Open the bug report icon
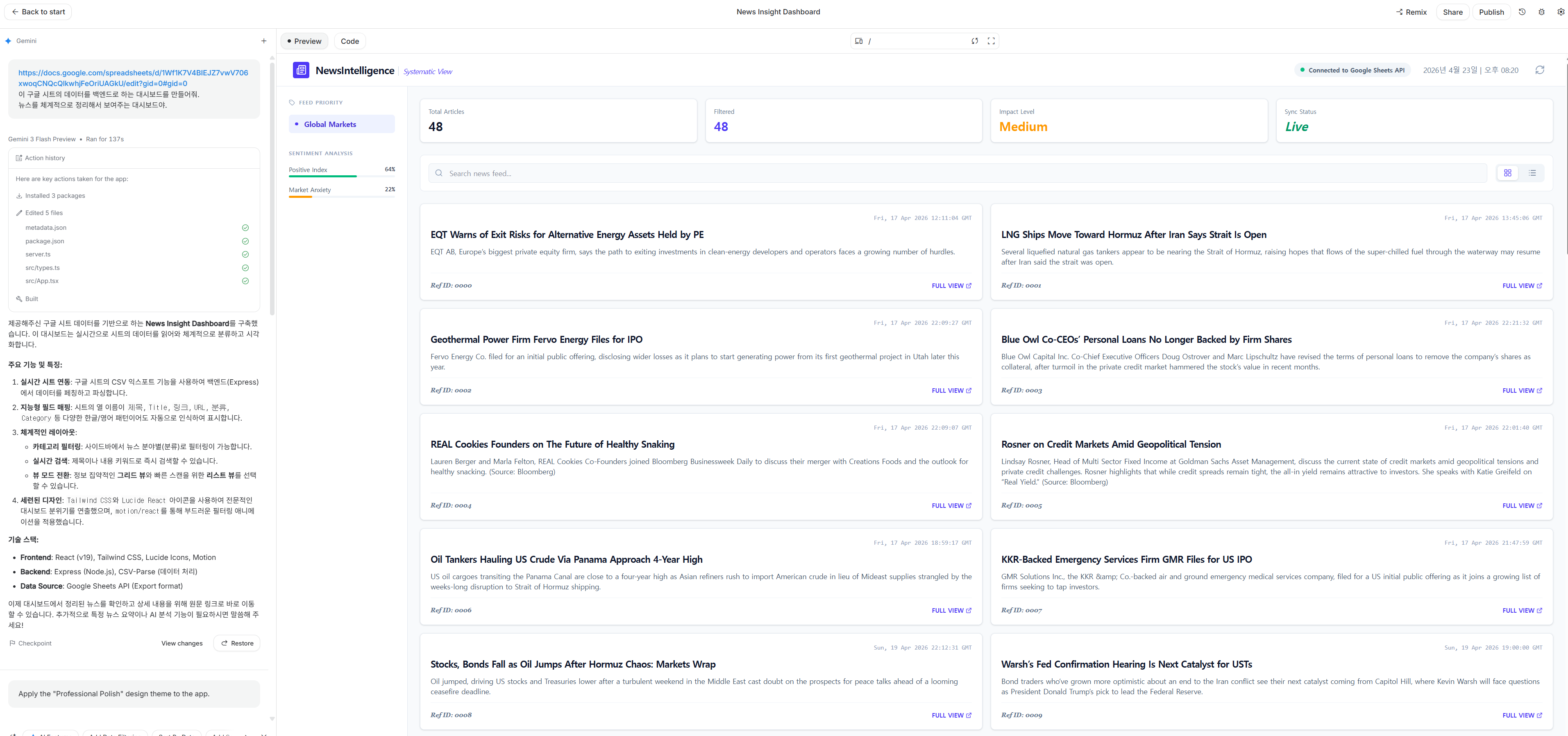The height and width of the screenshot is (736, 1568). [x=1541, y=12]
